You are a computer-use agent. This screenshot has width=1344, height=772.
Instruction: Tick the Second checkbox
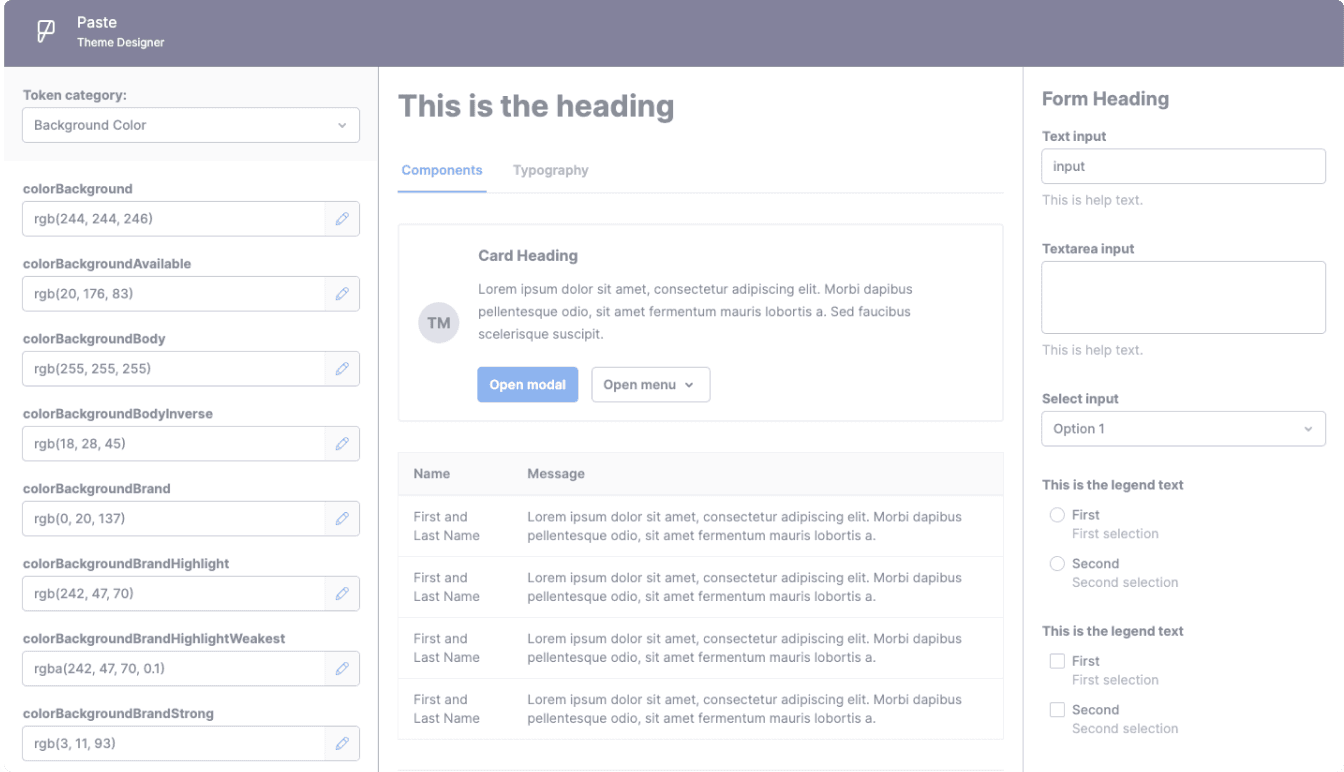click(1057, 710)
